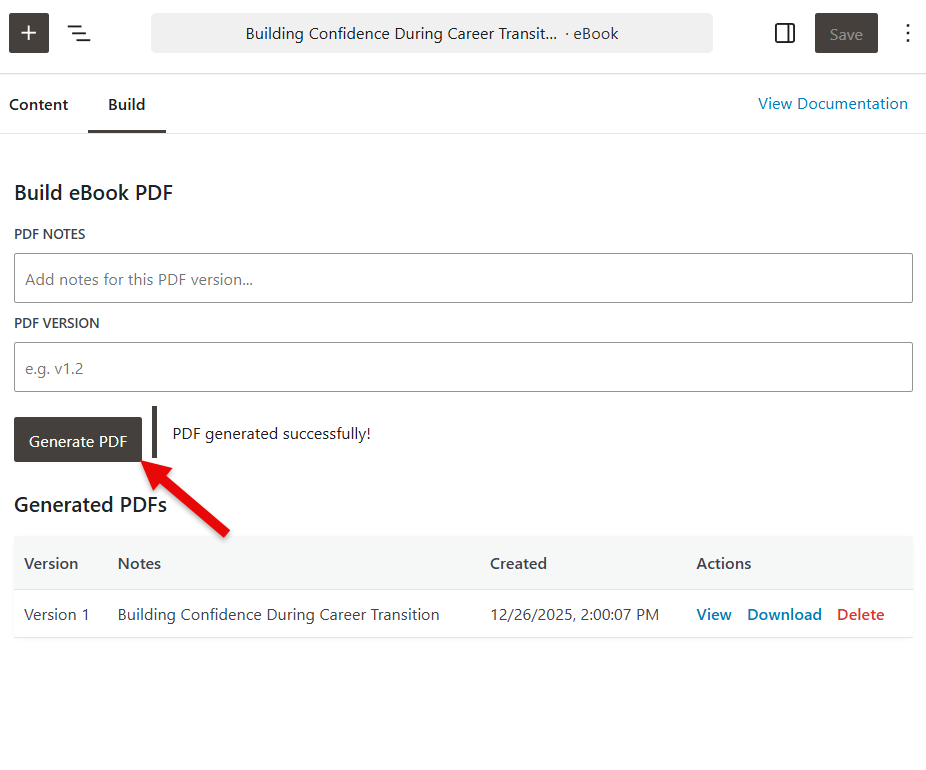Click the Generate PDF button
The image size is (926, 770).
tap(77, 440)
